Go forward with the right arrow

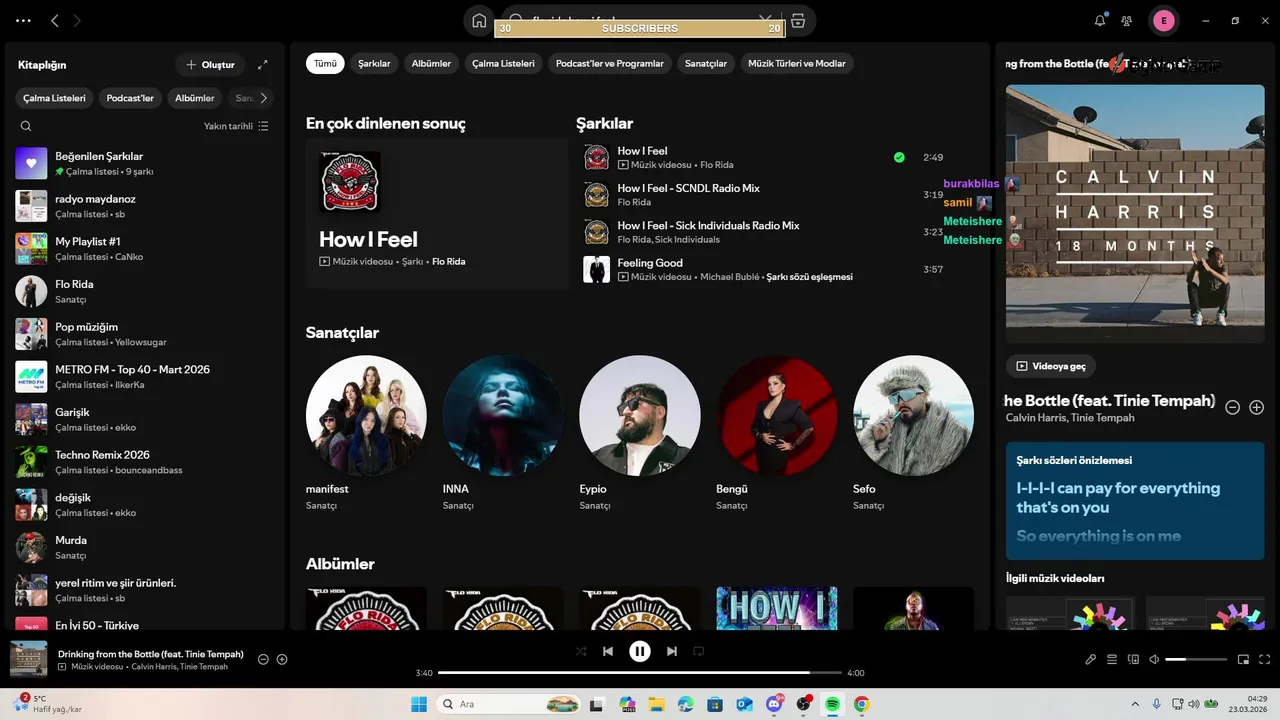click(x=77, y=20)
